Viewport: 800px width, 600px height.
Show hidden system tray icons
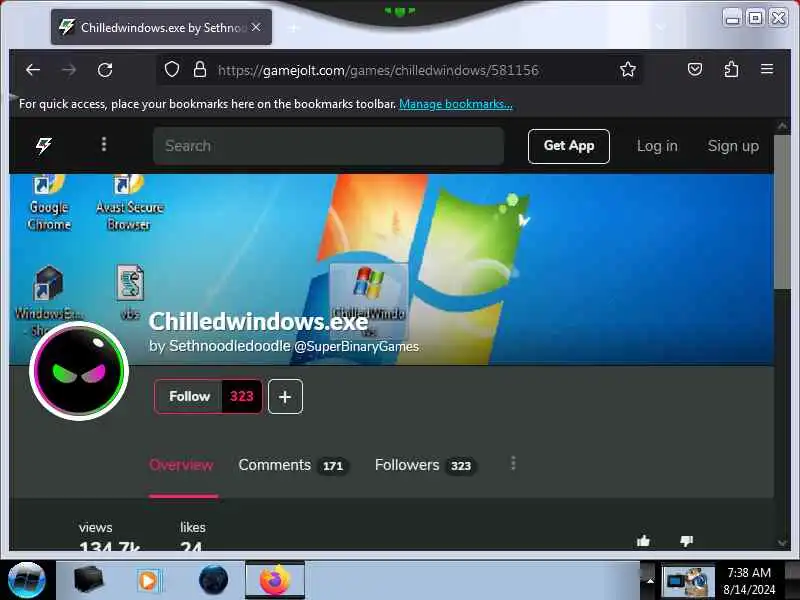tap(650, 581)
